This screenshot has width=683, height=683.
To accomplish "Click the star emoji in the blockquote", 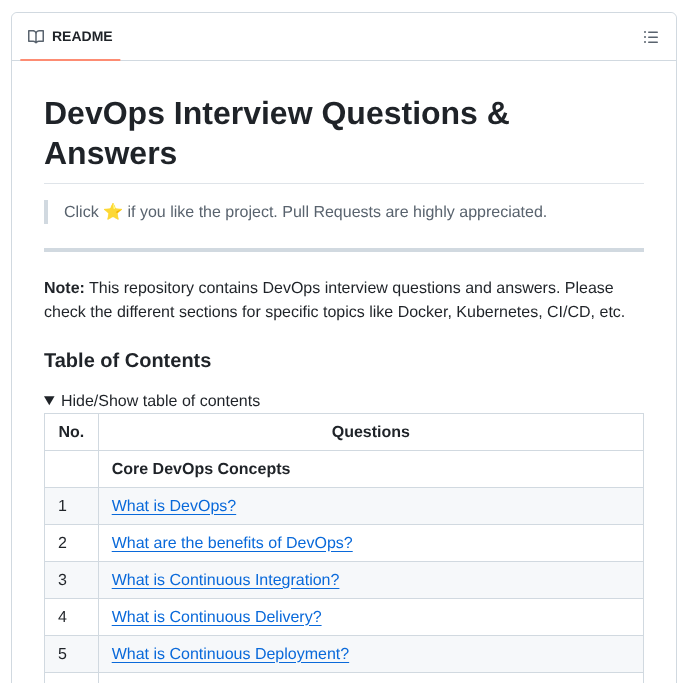I will pos(113,212).
